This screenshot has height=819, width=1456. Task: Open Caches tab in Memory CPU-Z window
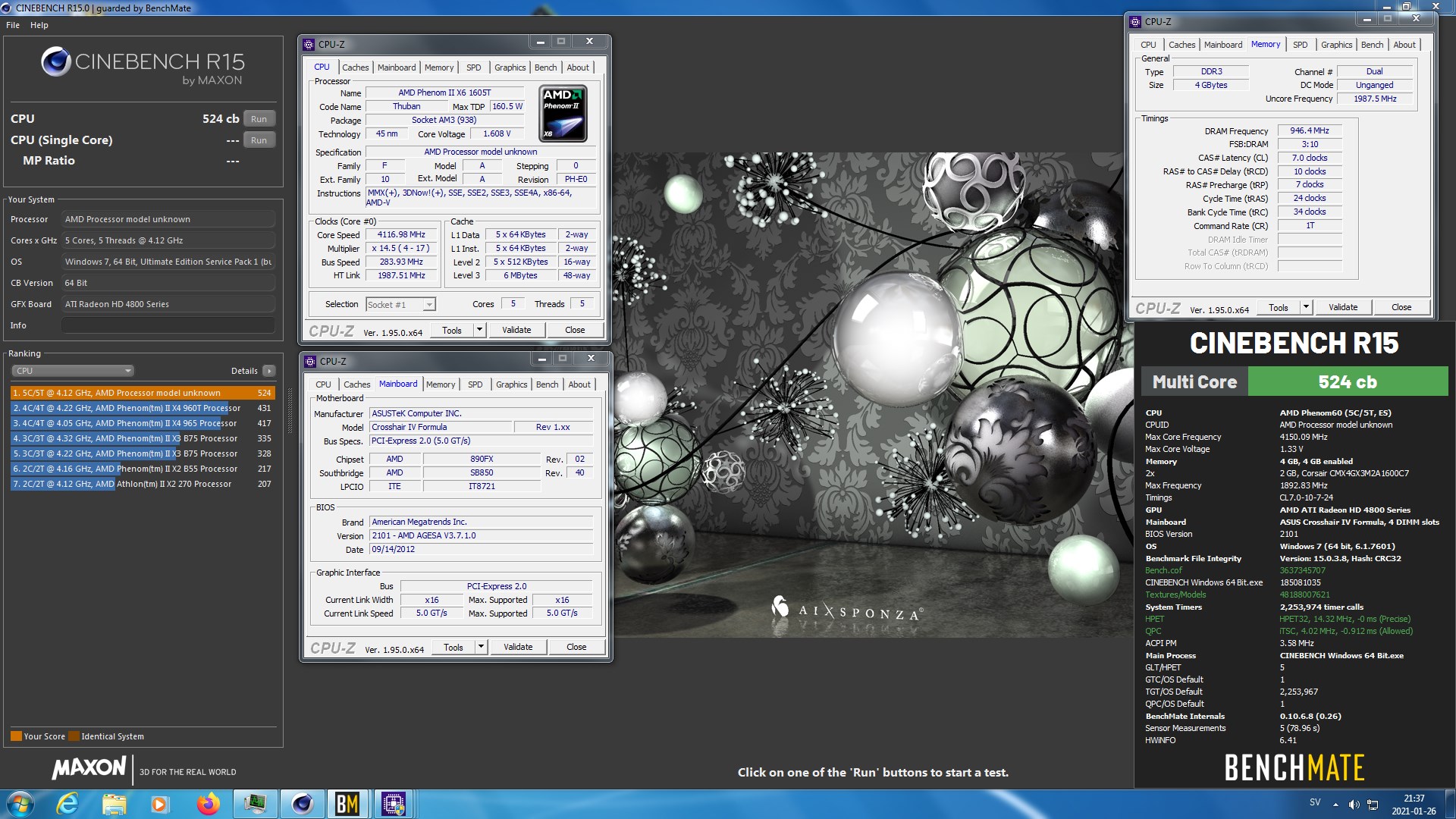(x=1181, y=45)
